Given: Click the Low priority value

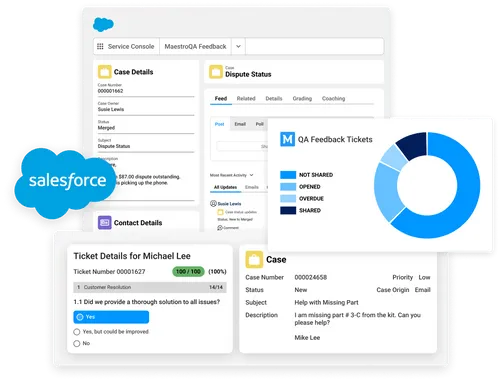Looking at the screenshot, I should click(x=424, y=277).
